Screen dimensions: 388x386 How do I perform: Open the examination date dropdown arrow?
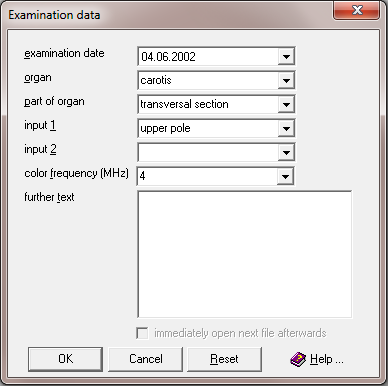click(286, 57)
